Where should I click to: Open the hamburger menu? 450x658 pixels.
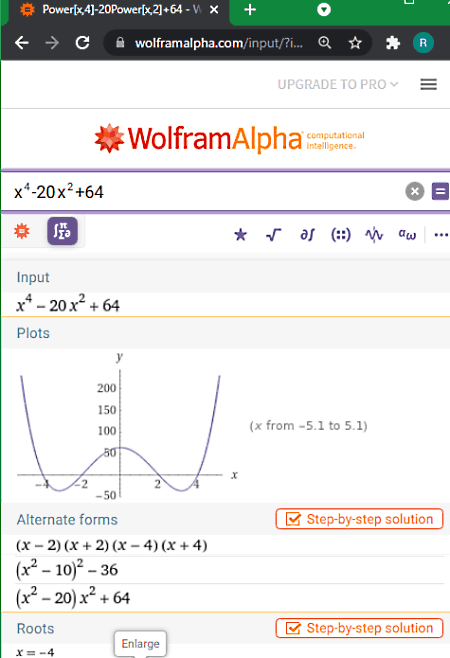429,84
